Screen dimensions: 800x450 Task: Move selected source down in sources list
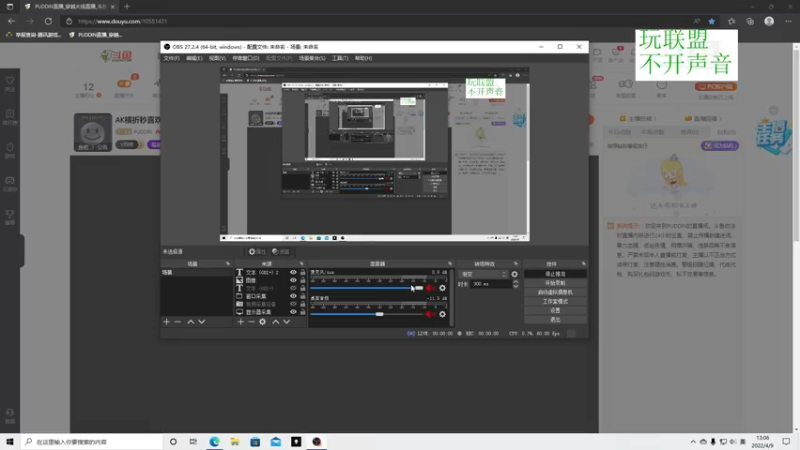[x=287, y=322]
